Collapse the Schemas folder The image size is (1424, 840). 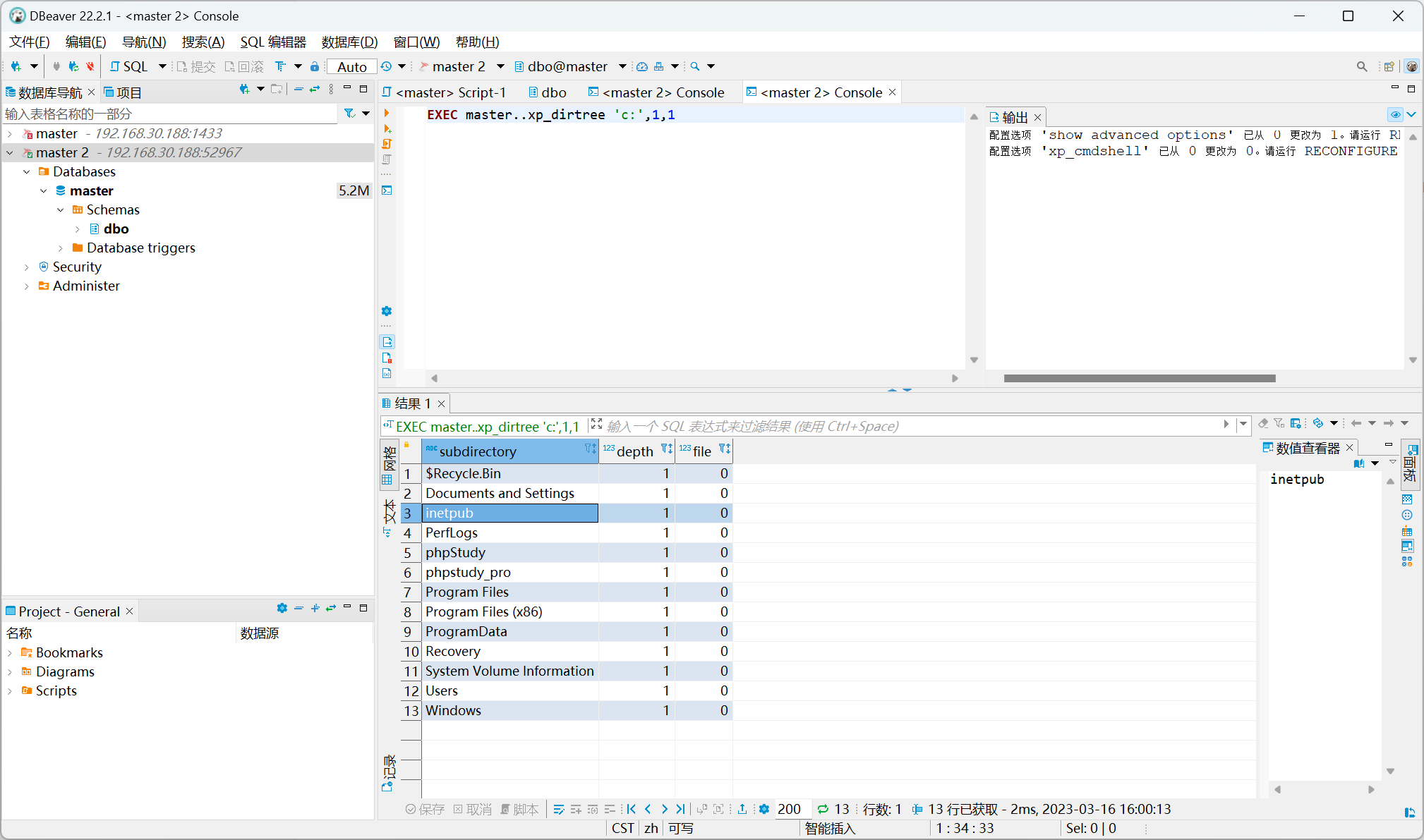tap(61, 209)
